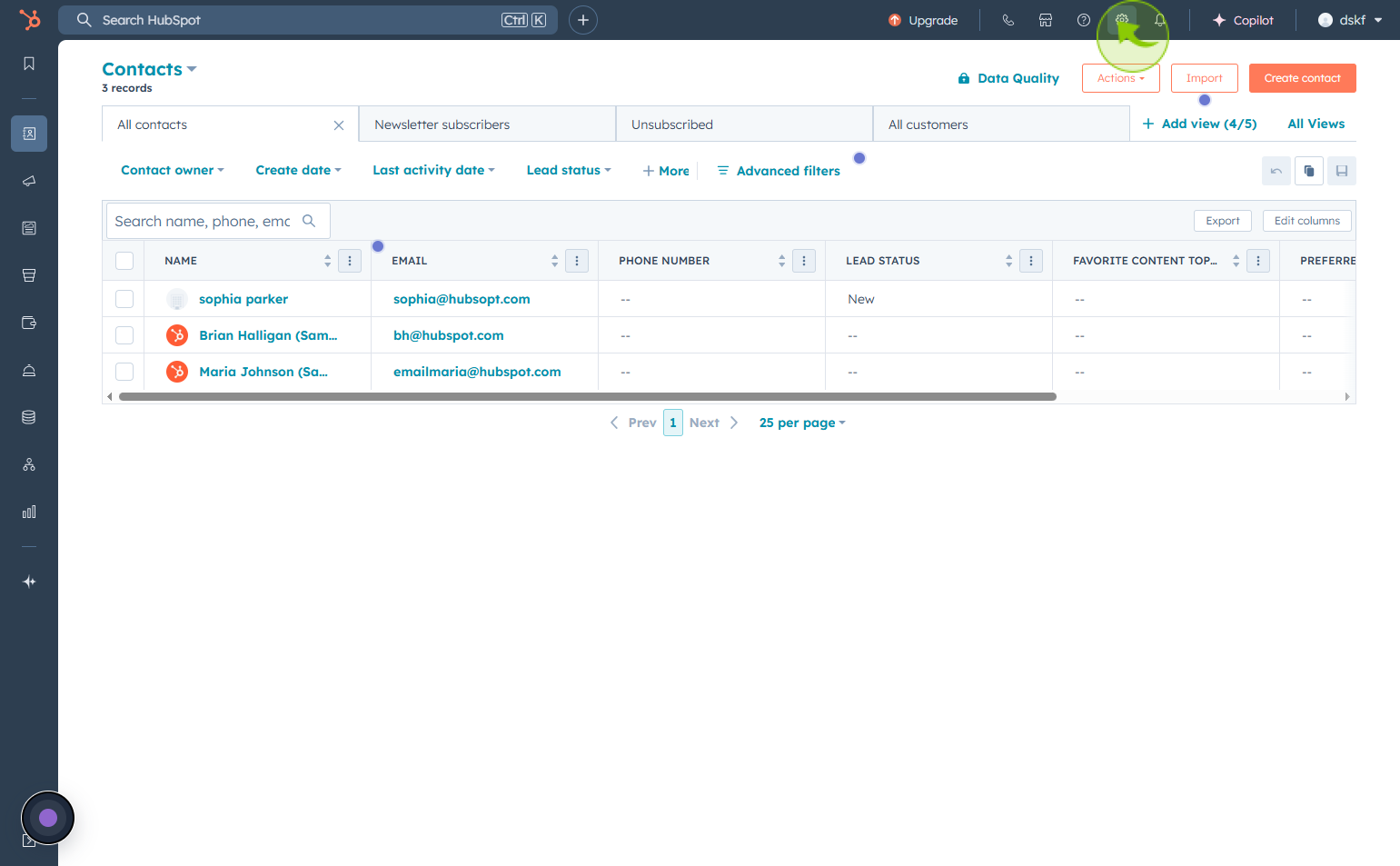Change the 25 per page dropdown
This screenshot has height=866, width=1400.
click(x=802, y=423)
